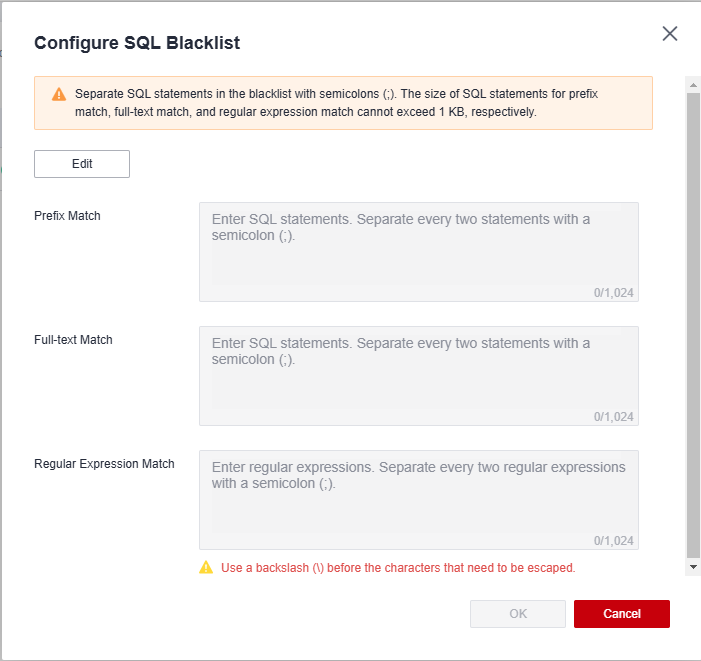Click the scrollbar down arrow

pos(693,567)
